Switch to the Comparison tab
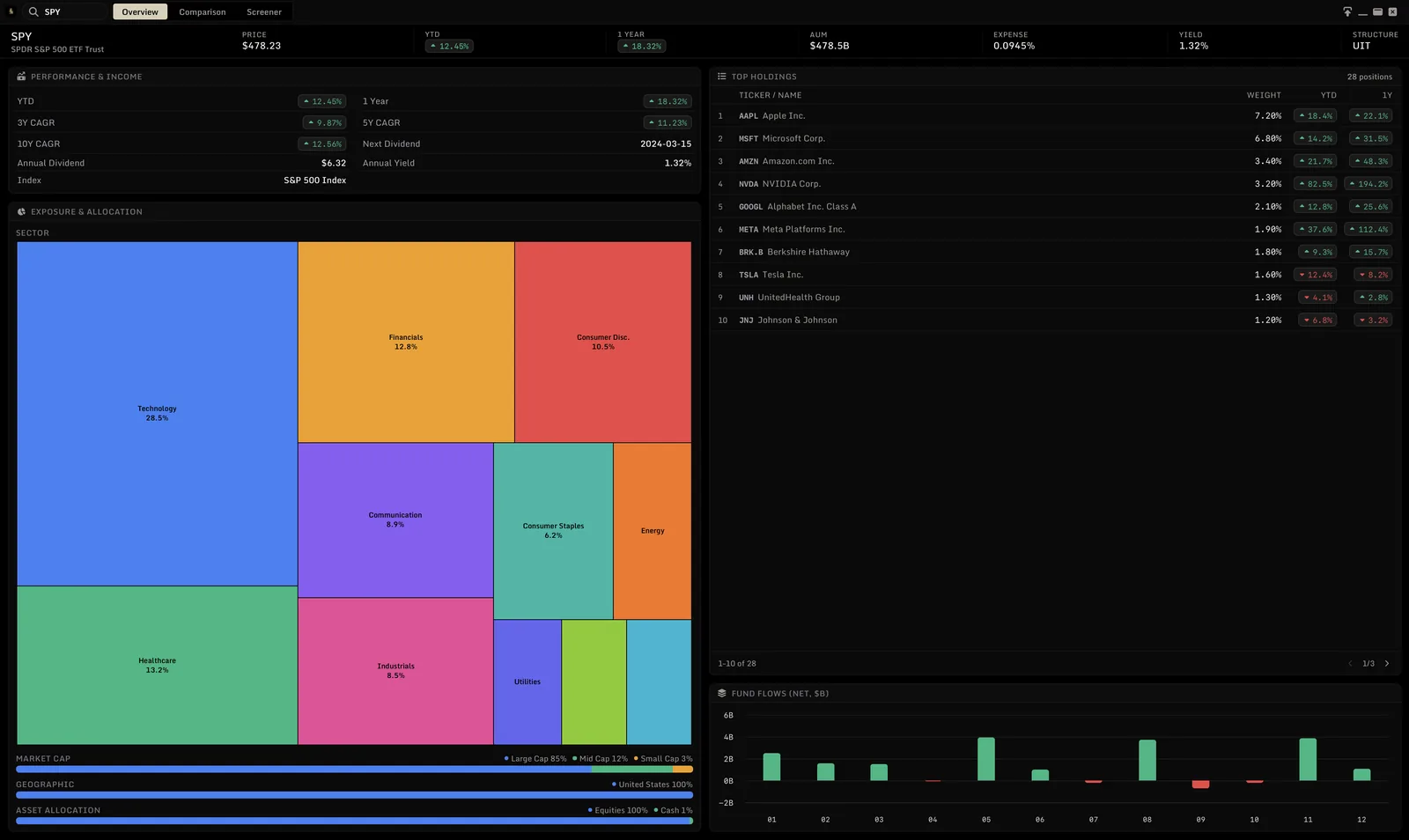This screenshot has width=1409, height=840. point(203,11)
